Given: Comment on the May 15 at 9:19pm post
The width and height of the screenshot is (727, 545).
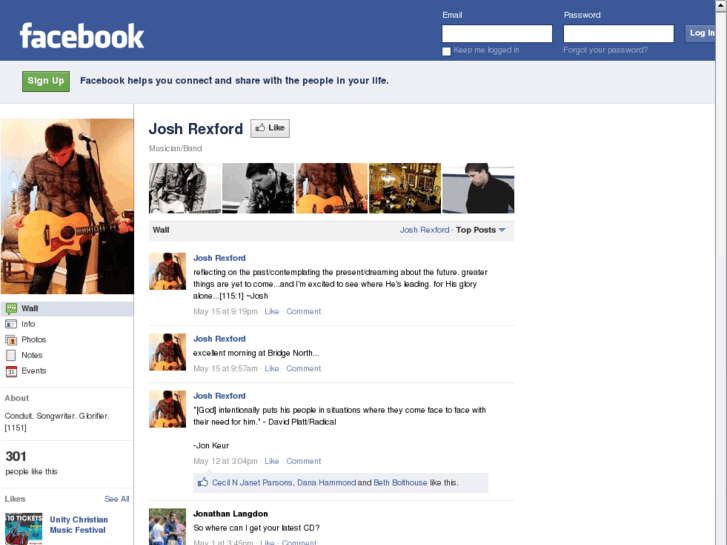Looking at the screenshot, I should point(303,311).
